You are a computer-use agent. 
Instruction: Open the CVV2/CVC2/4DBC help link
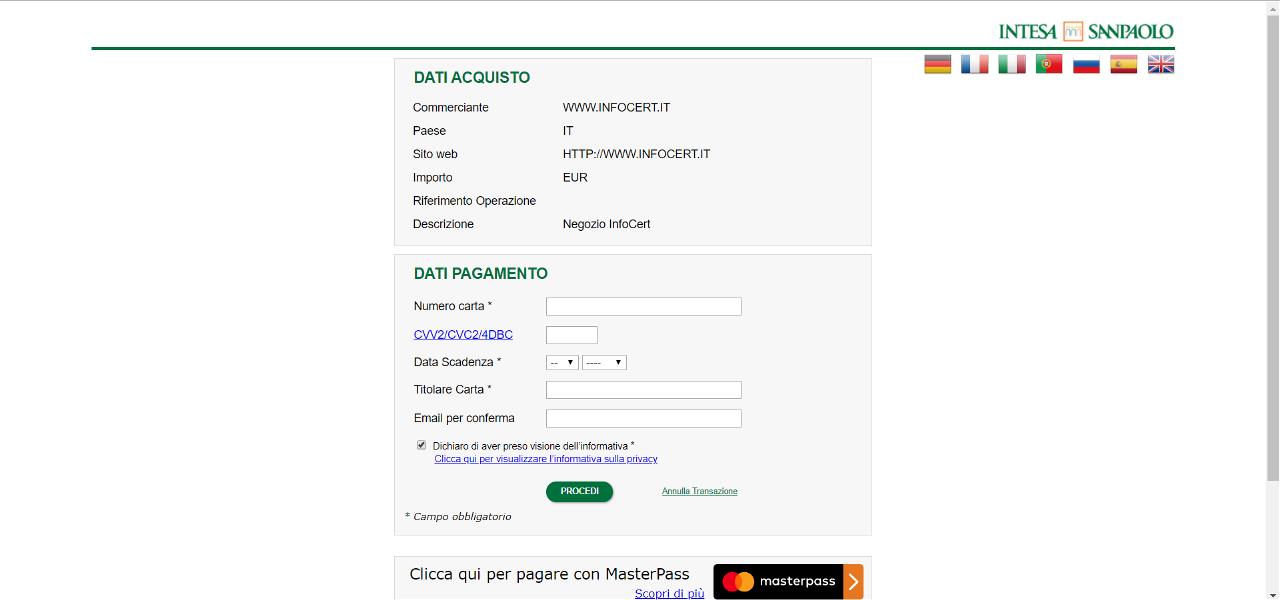click(x=463, y=335)
